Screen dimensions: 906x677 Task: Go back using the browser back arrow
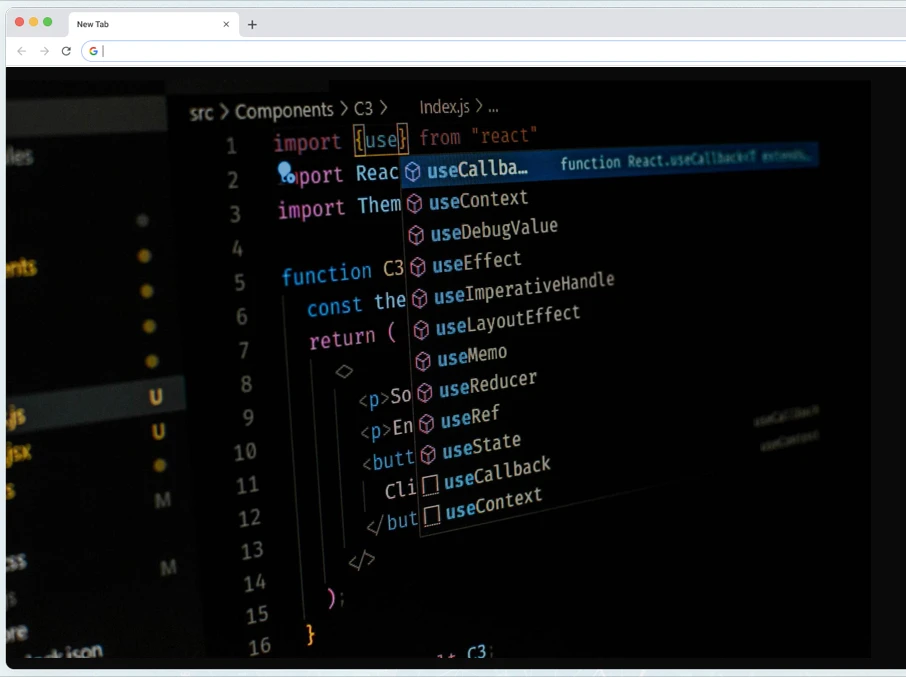click(x=22, y=51)
